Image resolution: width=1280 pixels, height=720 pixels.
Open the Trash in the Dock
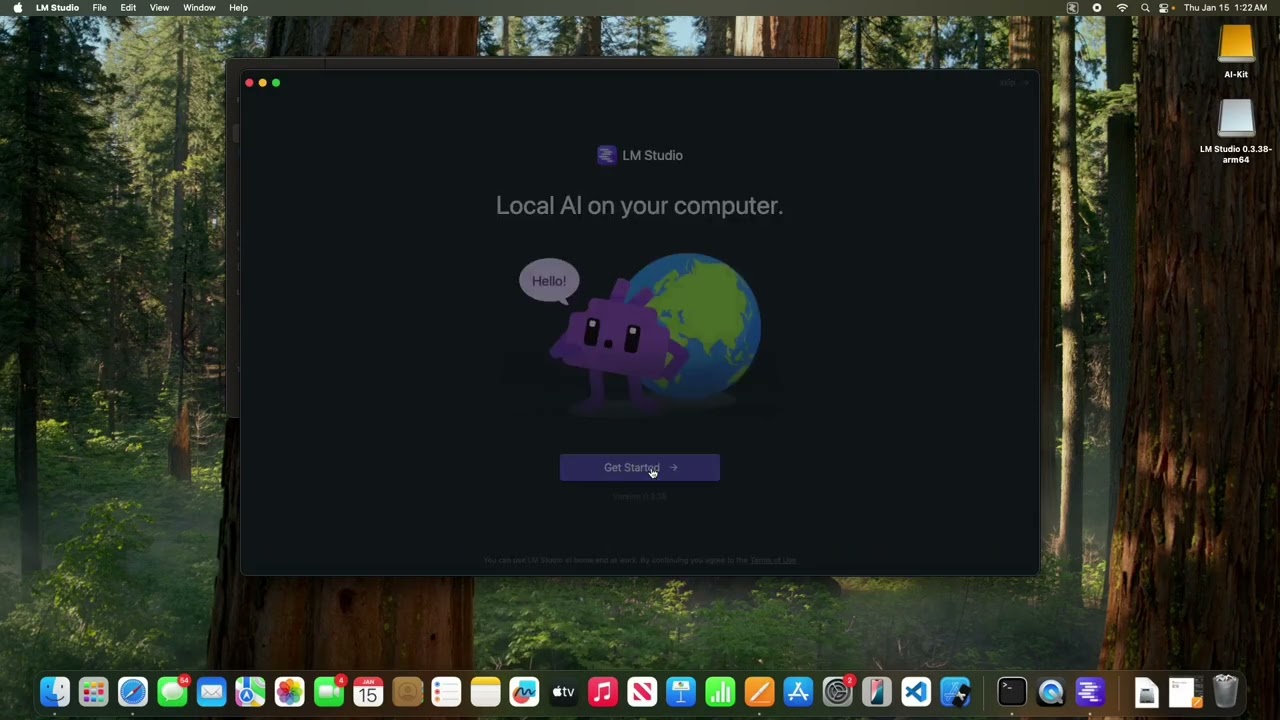pyautogui.click(x=1225, y=692)
